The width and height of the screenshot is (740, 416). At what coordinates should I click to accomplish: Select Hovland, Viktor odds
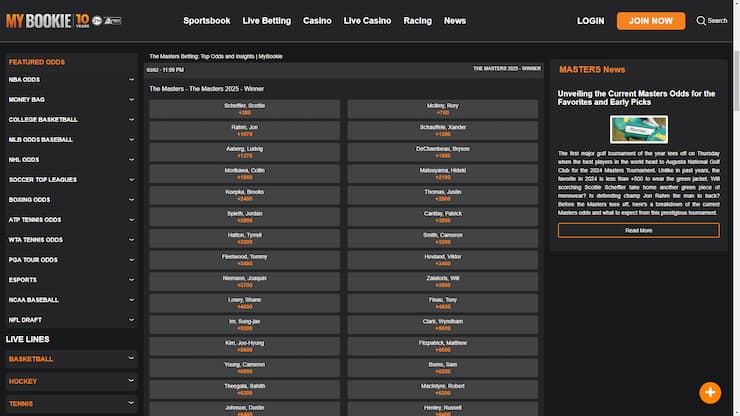point(443,260)
